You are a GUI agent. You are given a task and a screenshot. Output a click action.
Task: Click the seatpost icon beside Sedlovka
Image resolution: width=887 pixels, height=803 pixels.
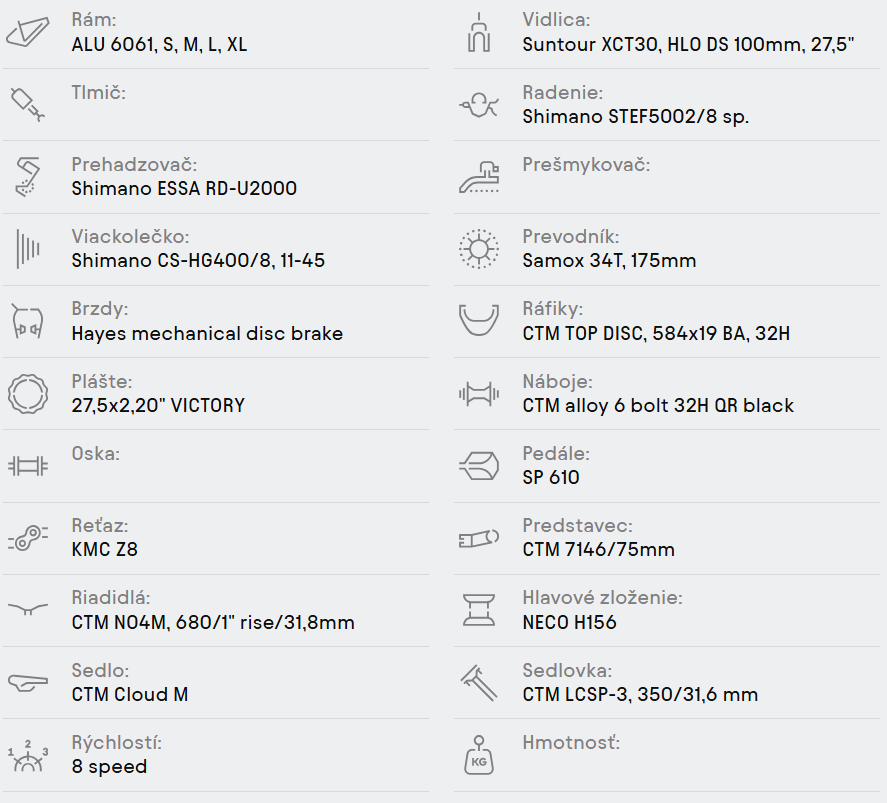coord(479,683)
